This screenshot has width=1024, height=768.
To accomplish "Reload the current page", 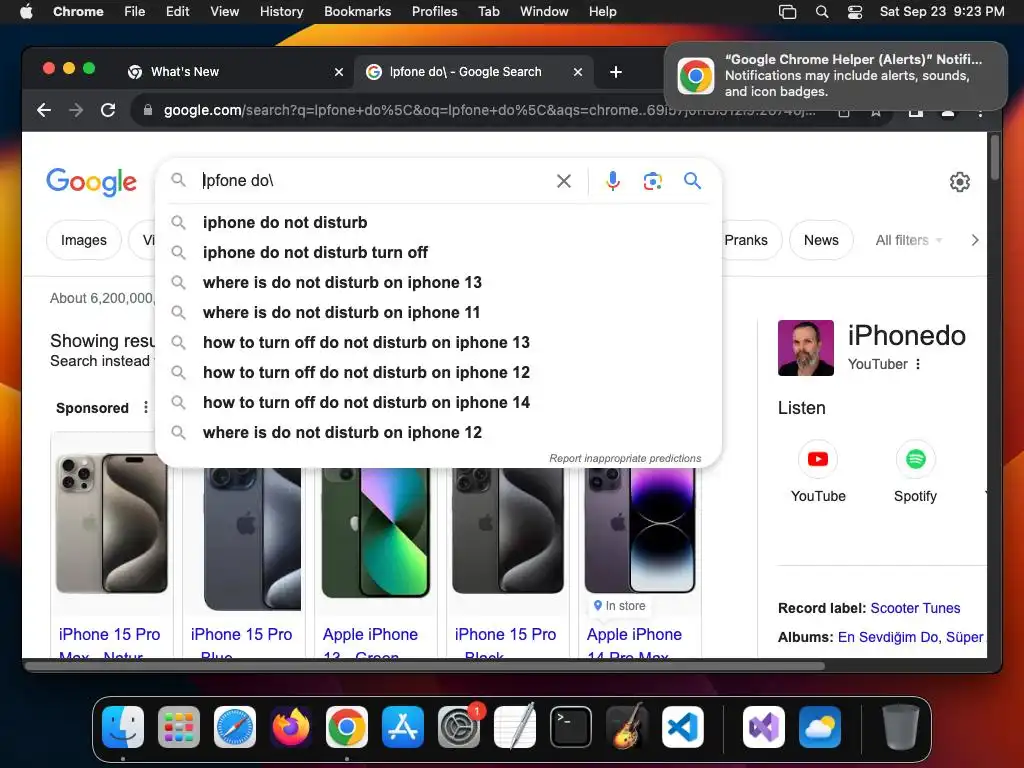I will click(108, 110).
